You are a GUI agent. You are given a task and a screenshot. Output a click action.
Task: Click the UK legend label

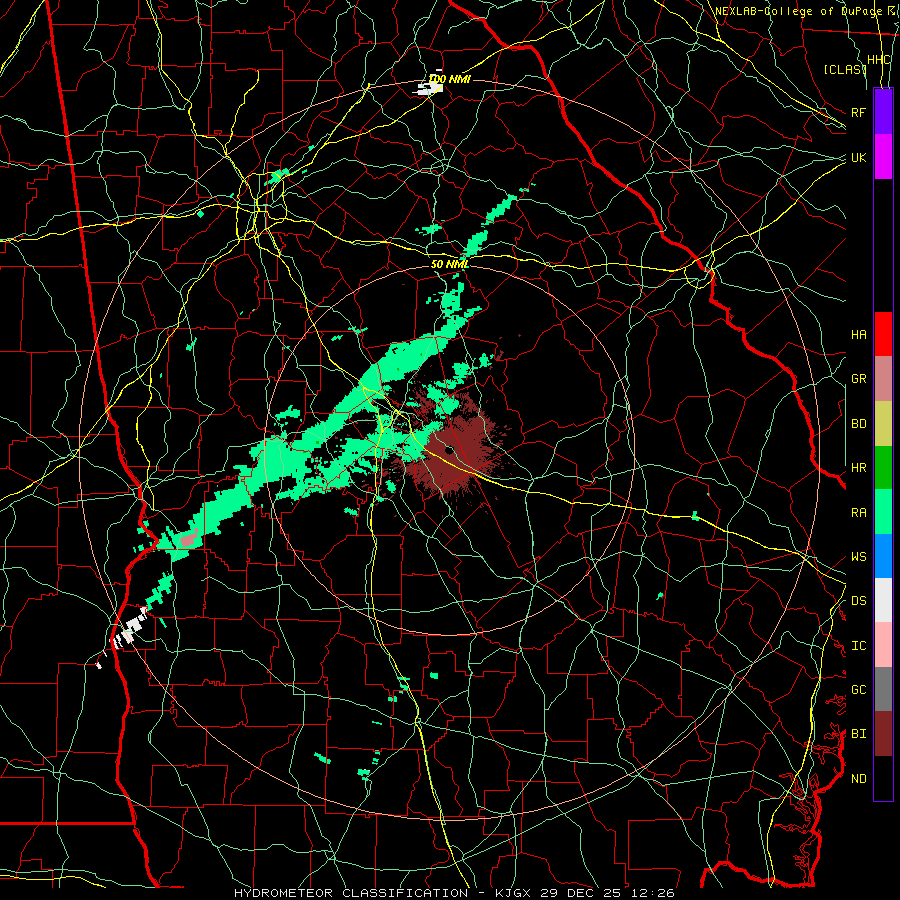coord(858,157)
